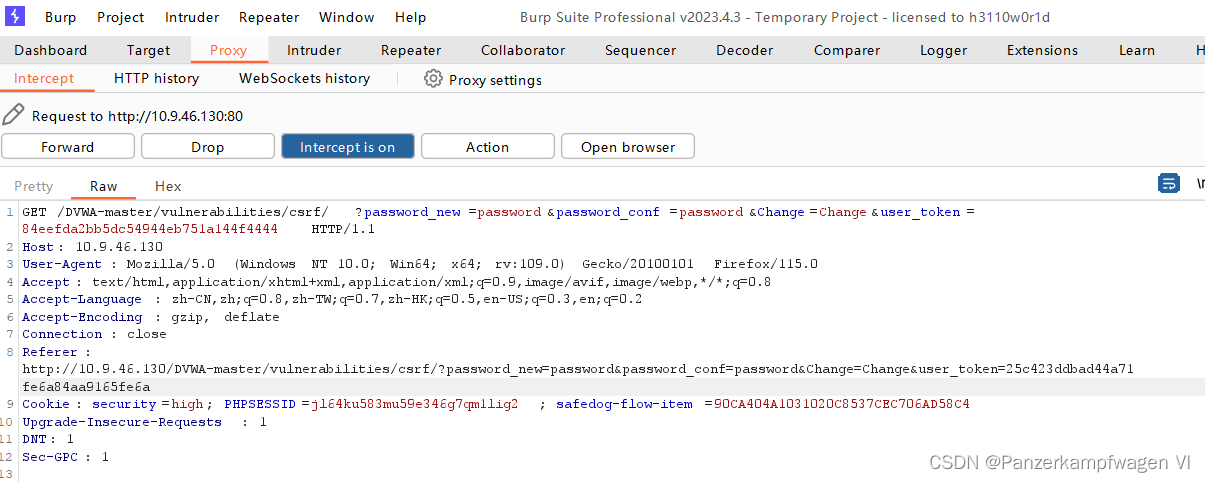Image resolution: width=1205 pixels, height=482 pixels.
Task: Click the Accept-Encoding header line
Action: pyautogui.click(x=151, y=317)
